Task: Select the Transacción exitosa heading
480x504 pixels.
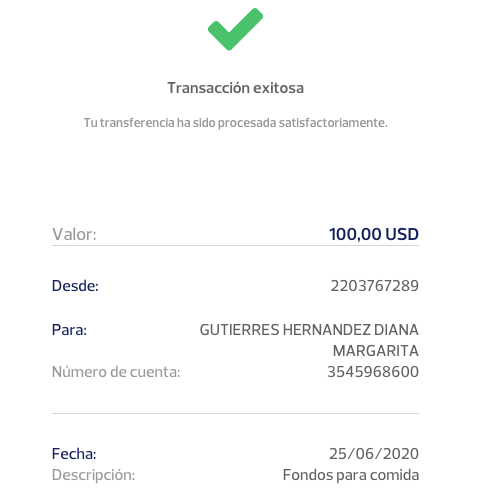Action: point(235,88)
